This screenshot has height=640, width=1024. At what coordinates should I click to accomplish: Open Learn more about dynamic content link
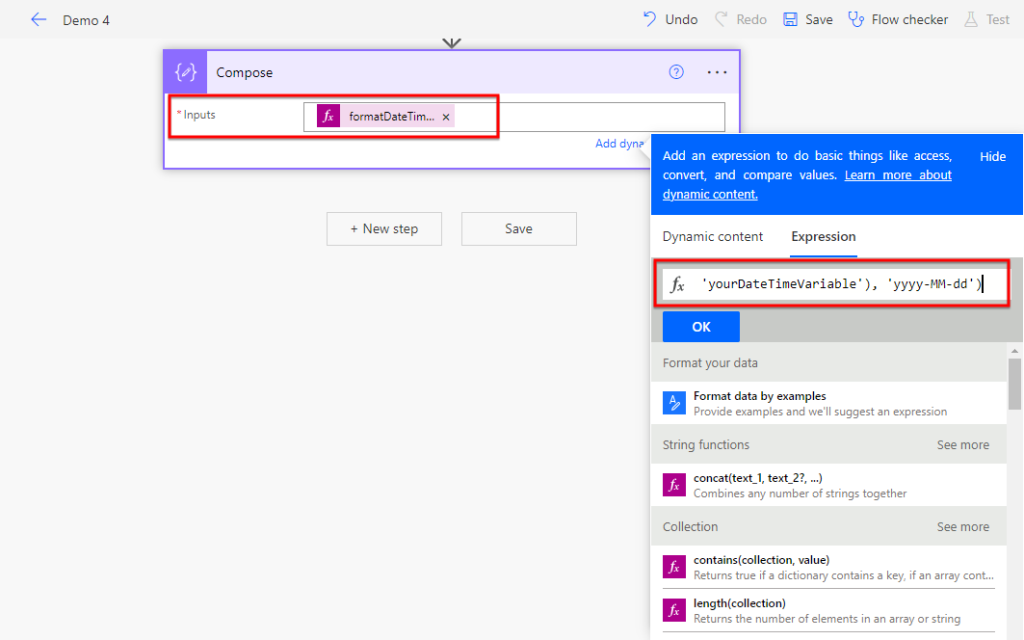807,184
